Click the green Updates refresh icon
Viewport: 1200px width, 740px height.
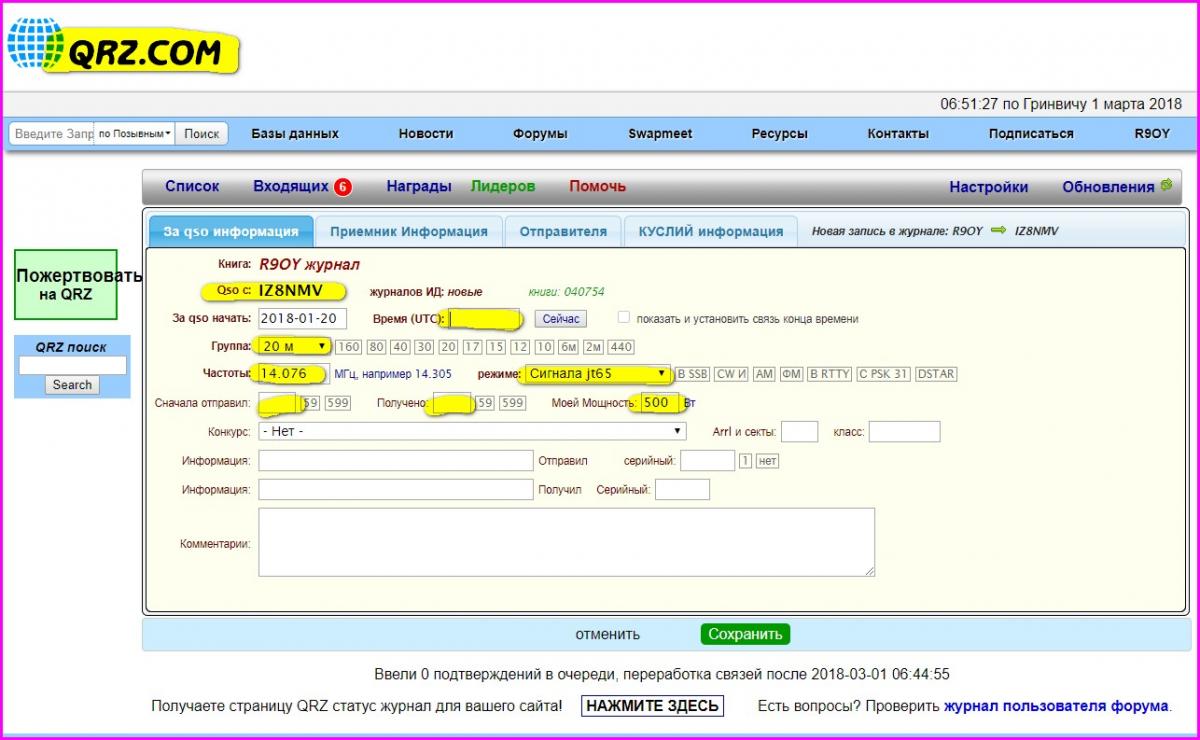[1165, 186]
